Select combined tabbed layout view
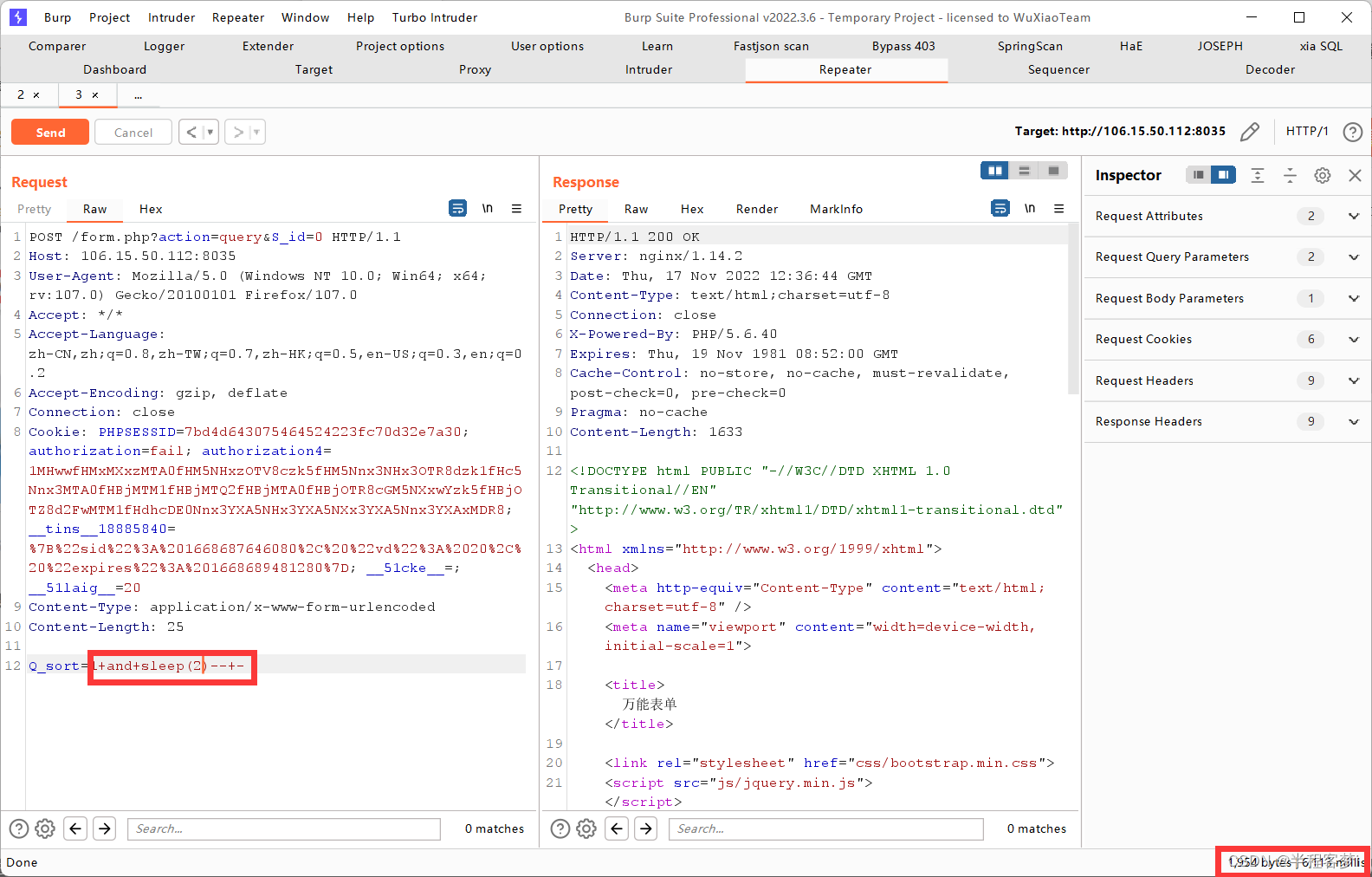Viewport: 1372px width, 877px height. 1053,171
